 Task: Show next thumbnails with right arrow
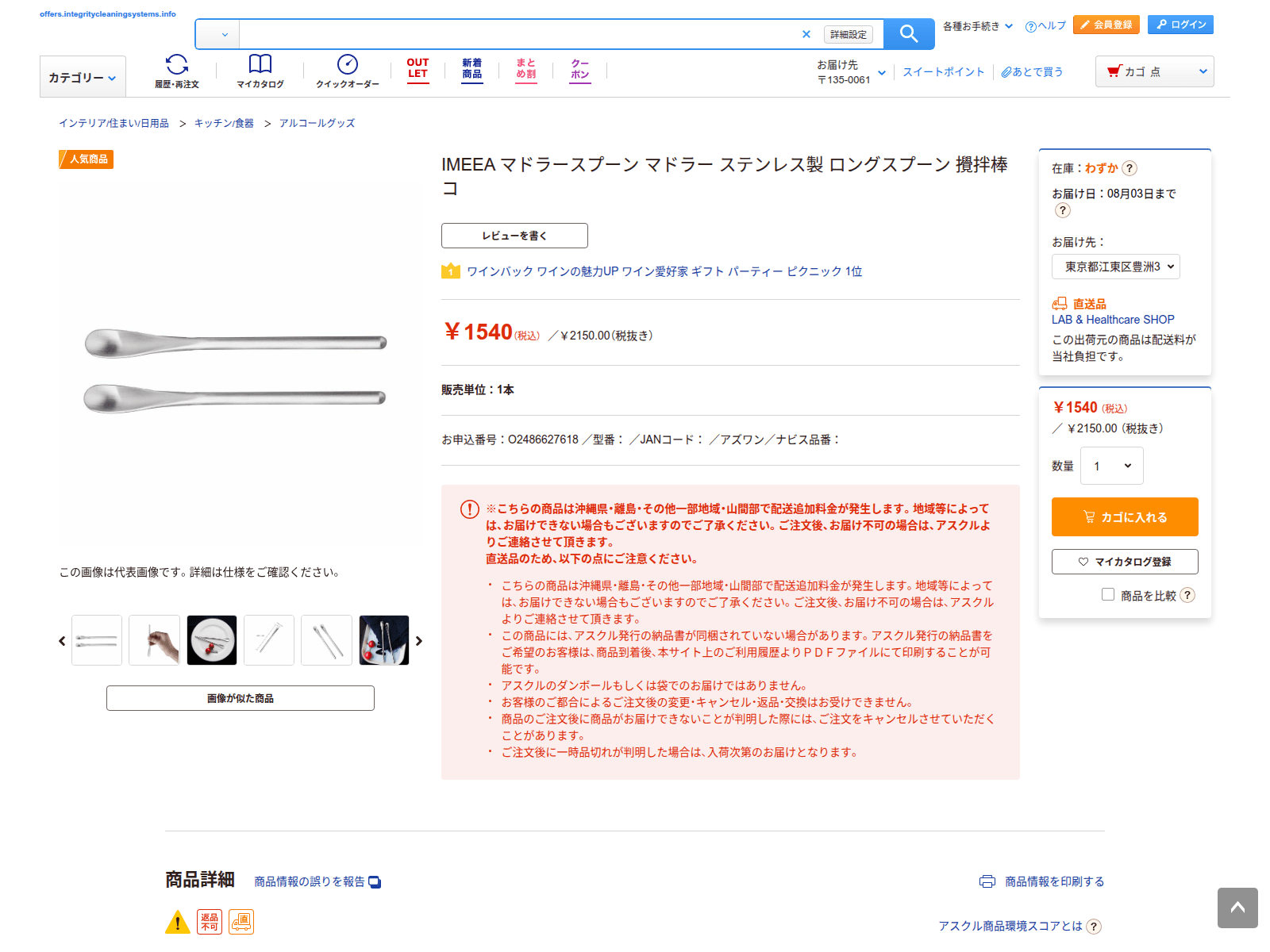[x=419, y=641]
